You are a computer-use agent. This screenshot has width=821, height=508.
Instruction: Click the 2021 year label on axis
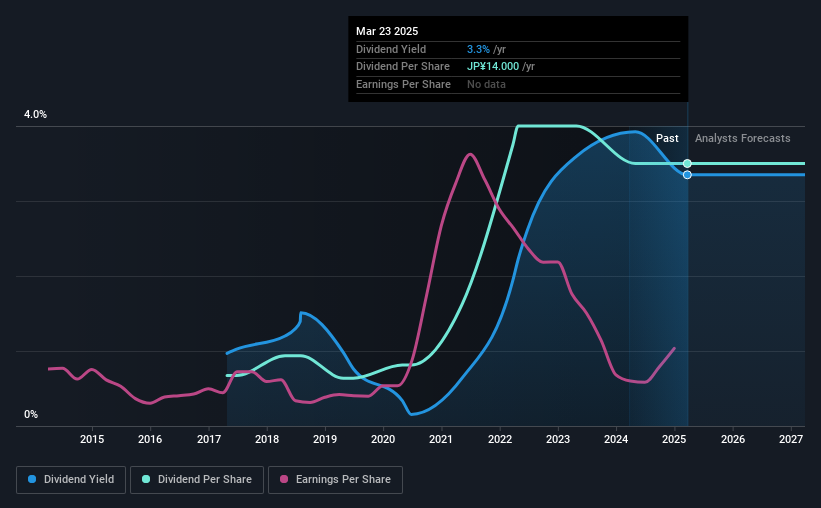441,439
